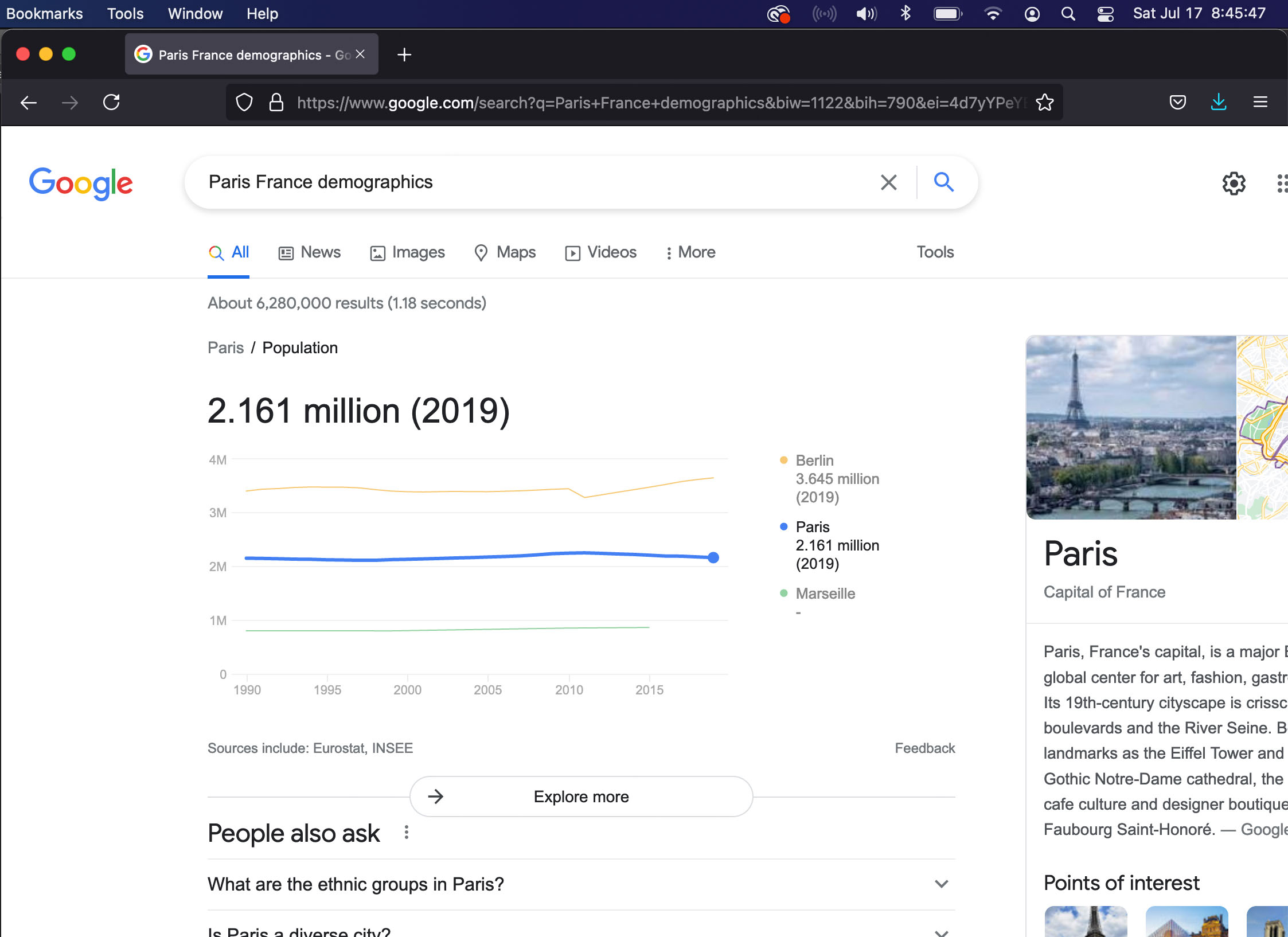
Task: Click the Paris breadcrumb link
Action: click(x=225, y=348)
